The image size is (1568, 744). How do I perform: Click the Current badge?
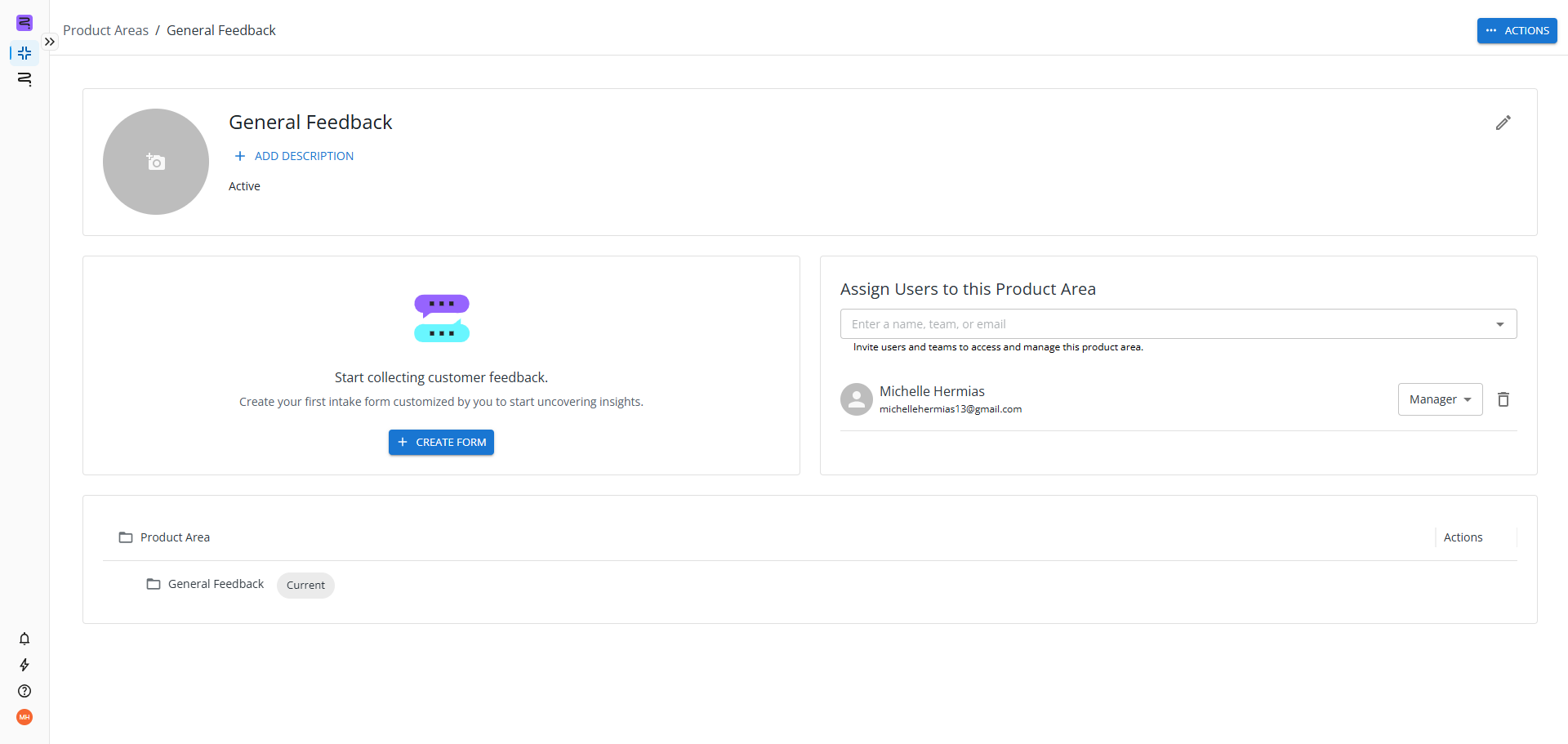pyautogui.click(x=305, y=585)
